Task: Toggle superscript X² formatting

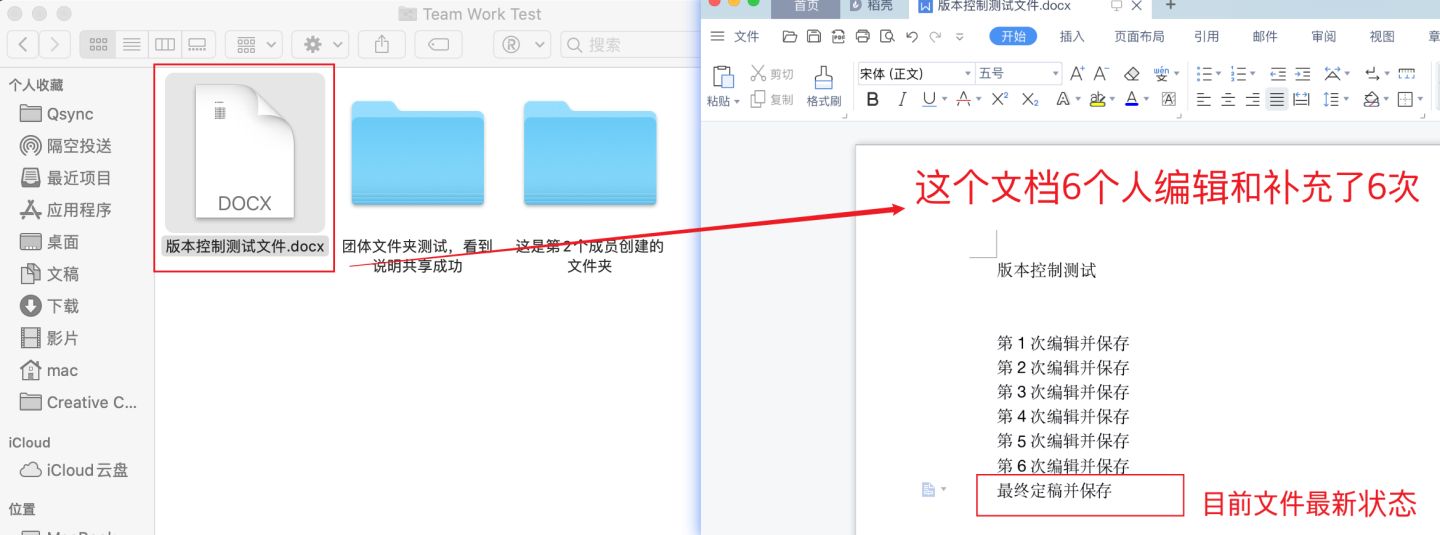Action: 1000,99
